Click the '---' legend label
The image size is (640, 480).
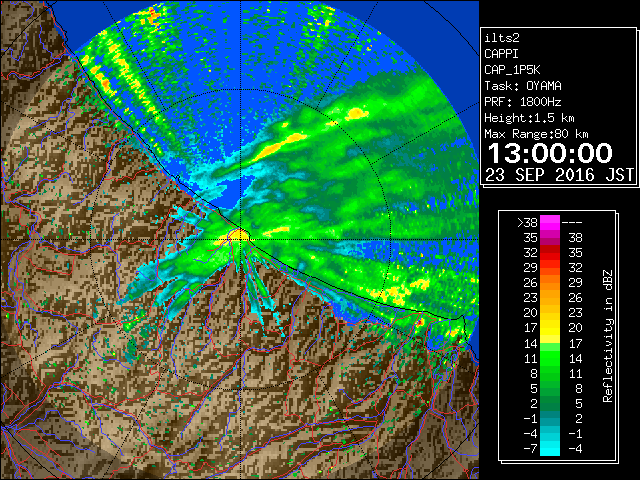pyautogui.click(x=572, y=223)
